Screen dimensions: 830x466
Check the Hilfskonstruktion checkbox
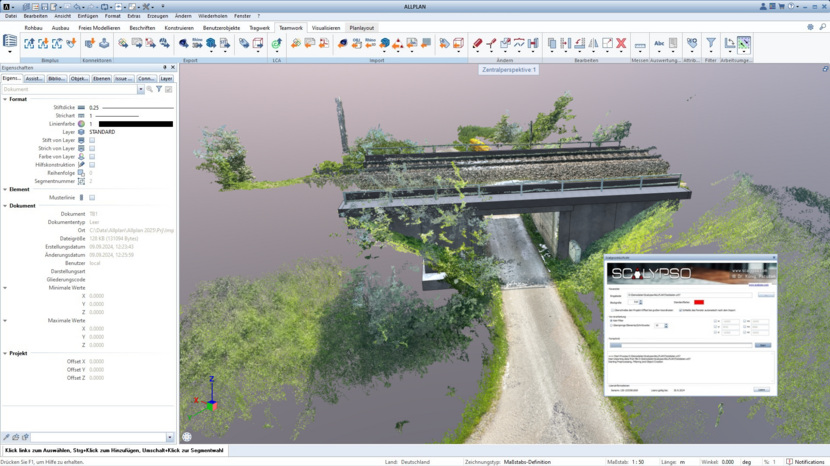pyautogui.click(x=92, y=165)
